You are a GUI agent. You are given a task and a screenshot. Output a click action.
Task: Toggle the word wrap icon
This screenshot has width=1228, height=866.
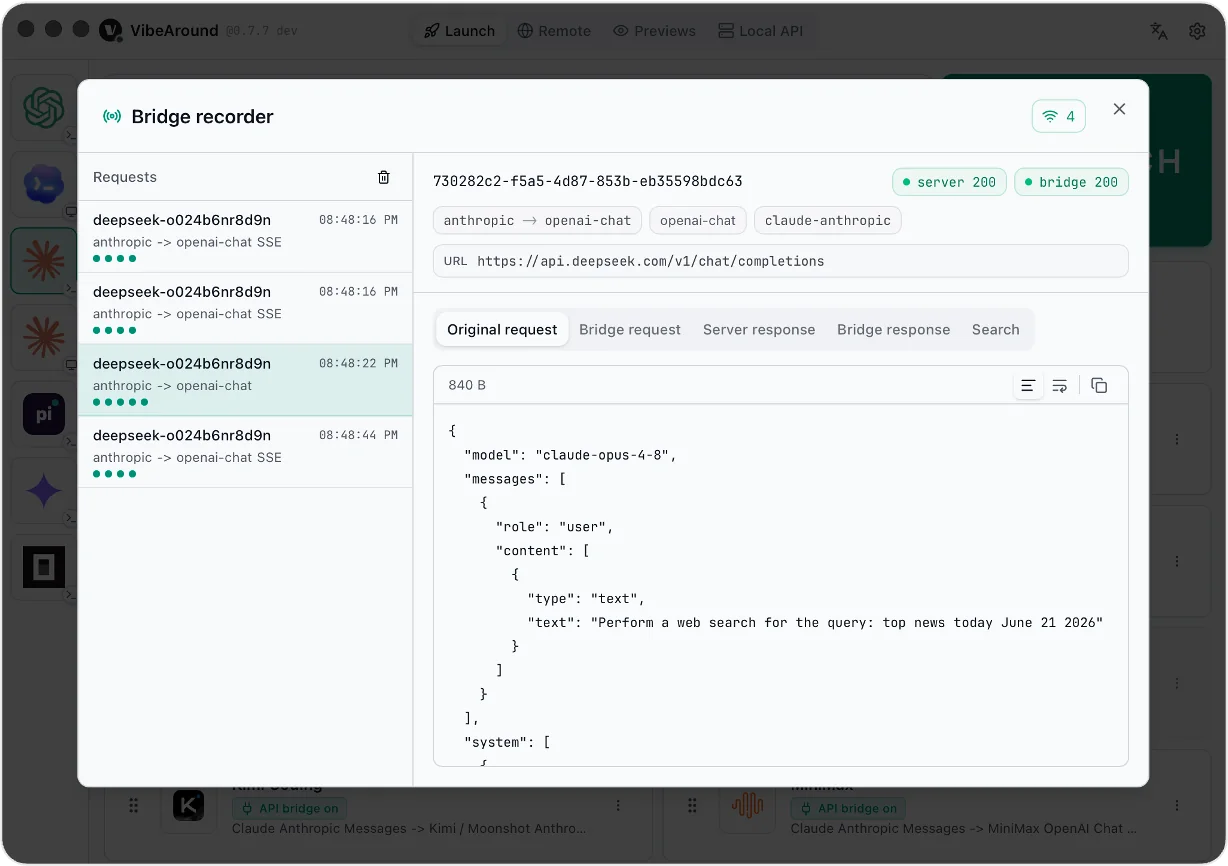[1060, 385]
